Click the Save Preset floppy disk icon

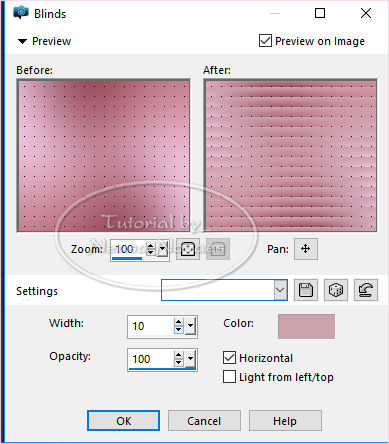pyautogui.click(x=306, y=290)
